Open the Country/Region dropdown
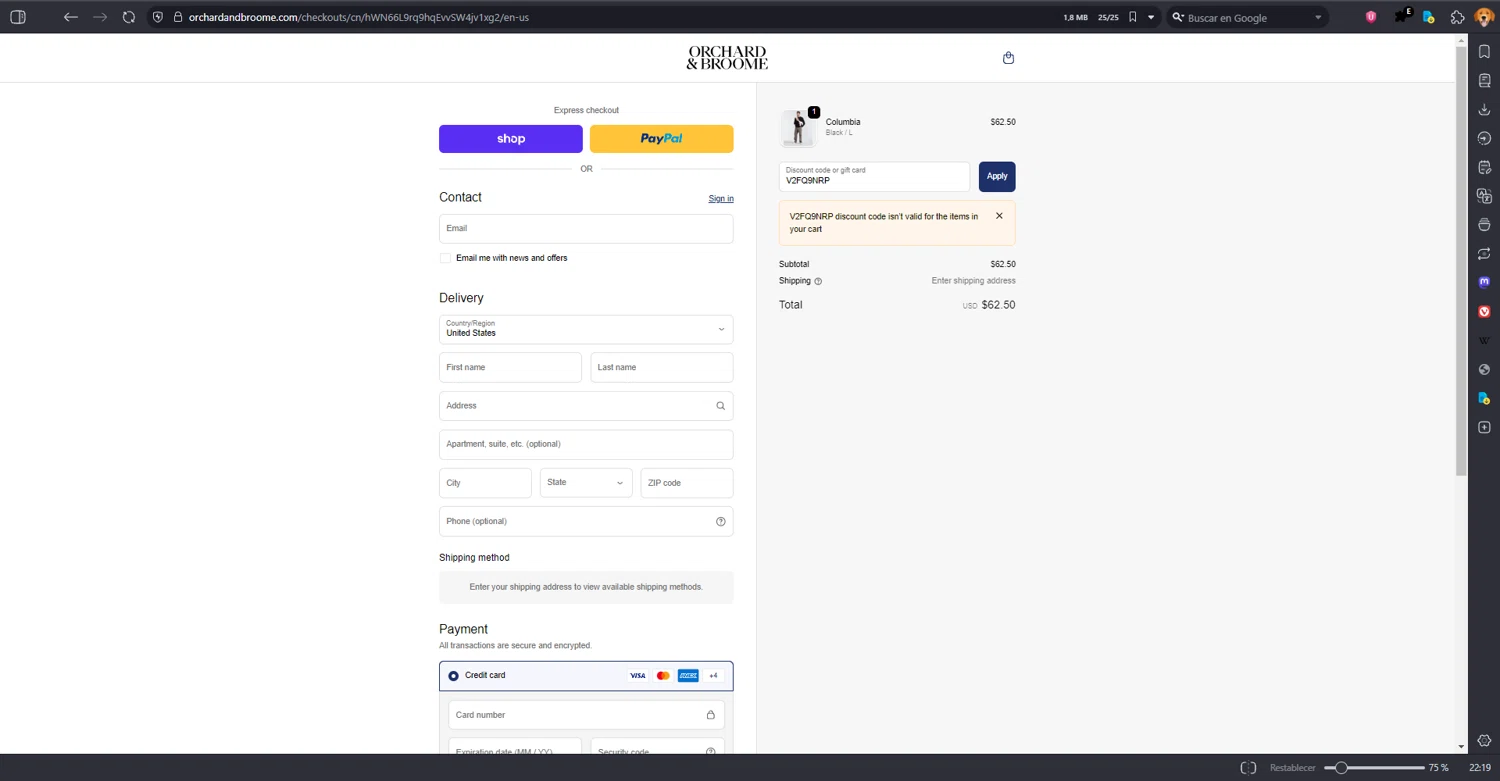 tap(586, 329)
